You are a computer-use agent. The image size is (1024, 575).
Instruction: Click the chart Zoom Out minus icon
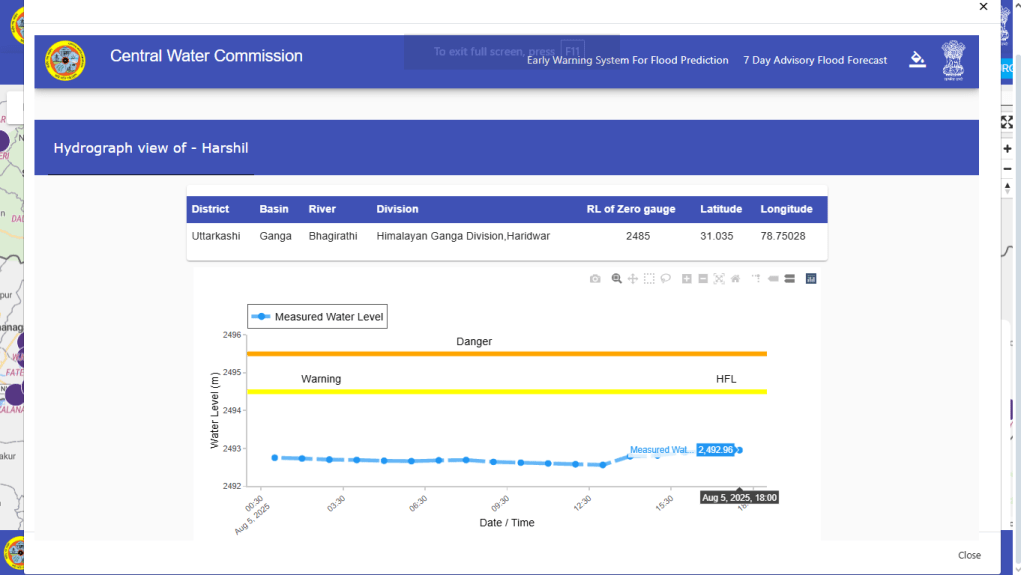pos(703,279)
